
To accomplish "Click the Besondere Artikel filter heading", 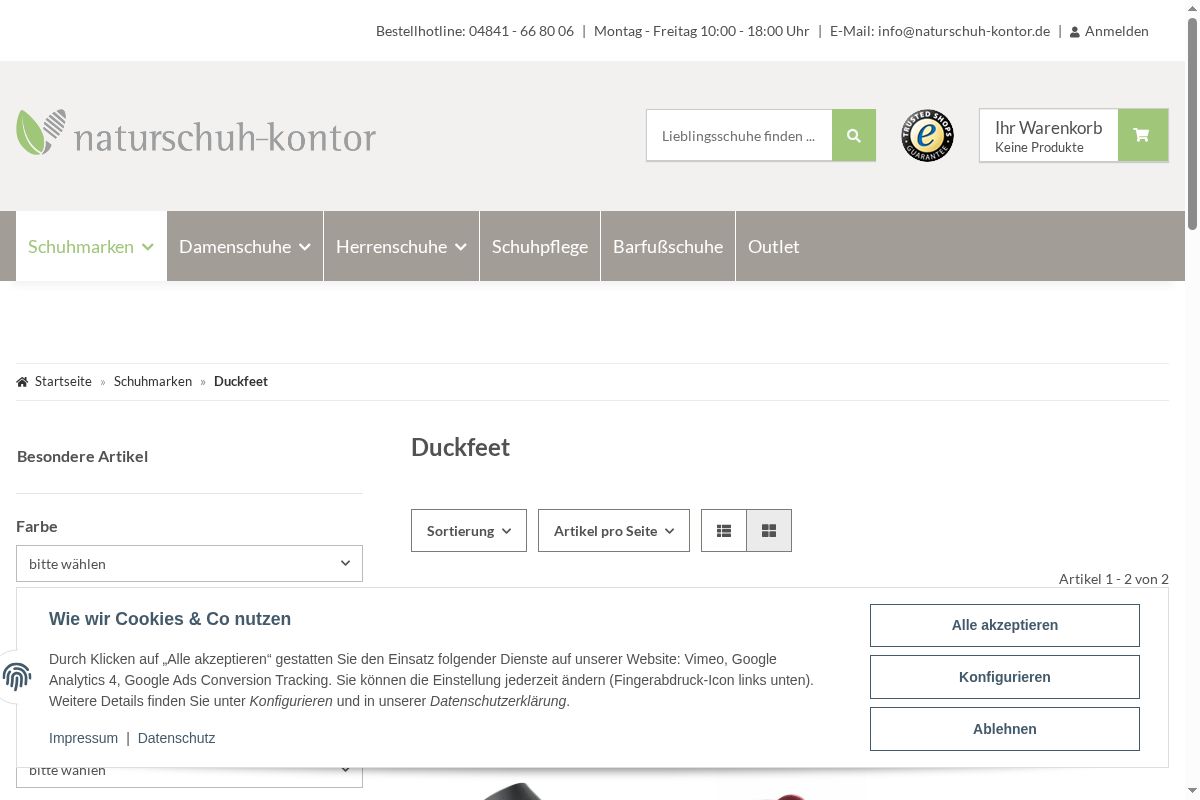I will coord(83,456).
